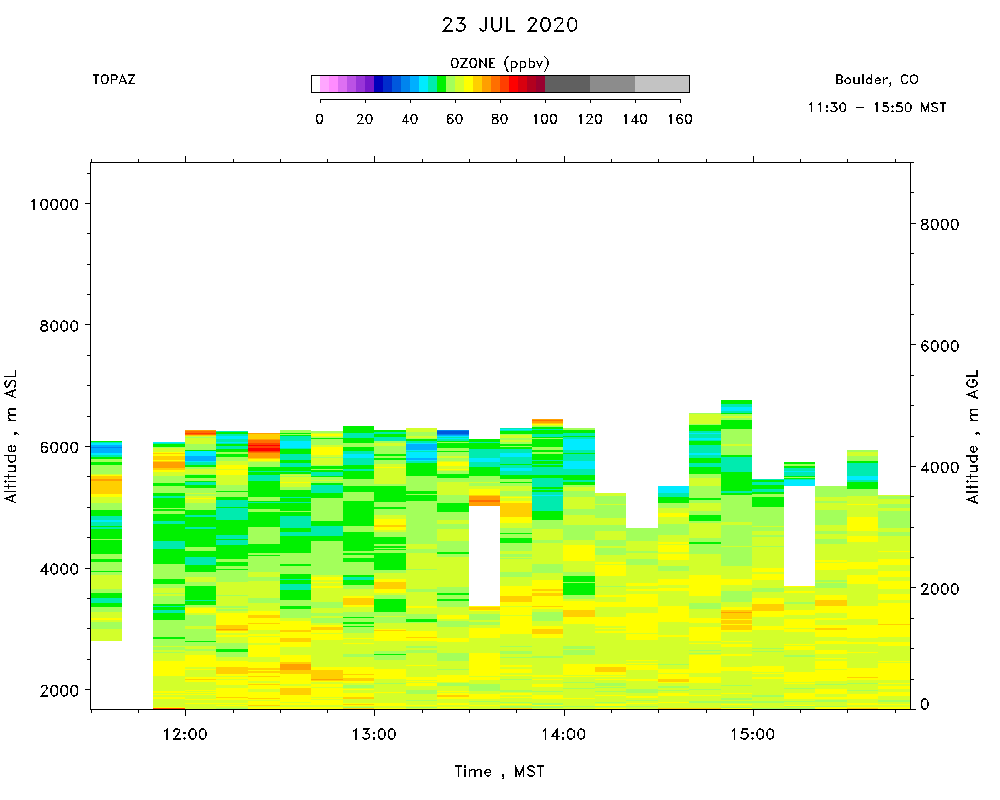Click the chart title "23 JUL 2020"
The height and width of the screenshot is (800, 1000).
tap(510, 25)
